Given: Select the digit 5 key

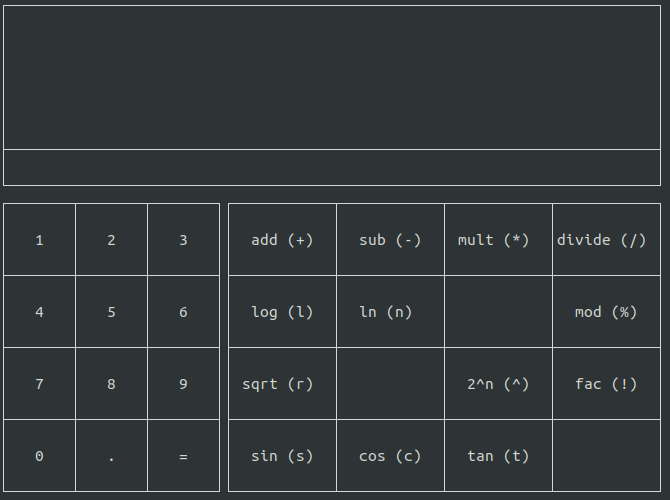Looking at the screenshot, I should [x=112, y=312].
